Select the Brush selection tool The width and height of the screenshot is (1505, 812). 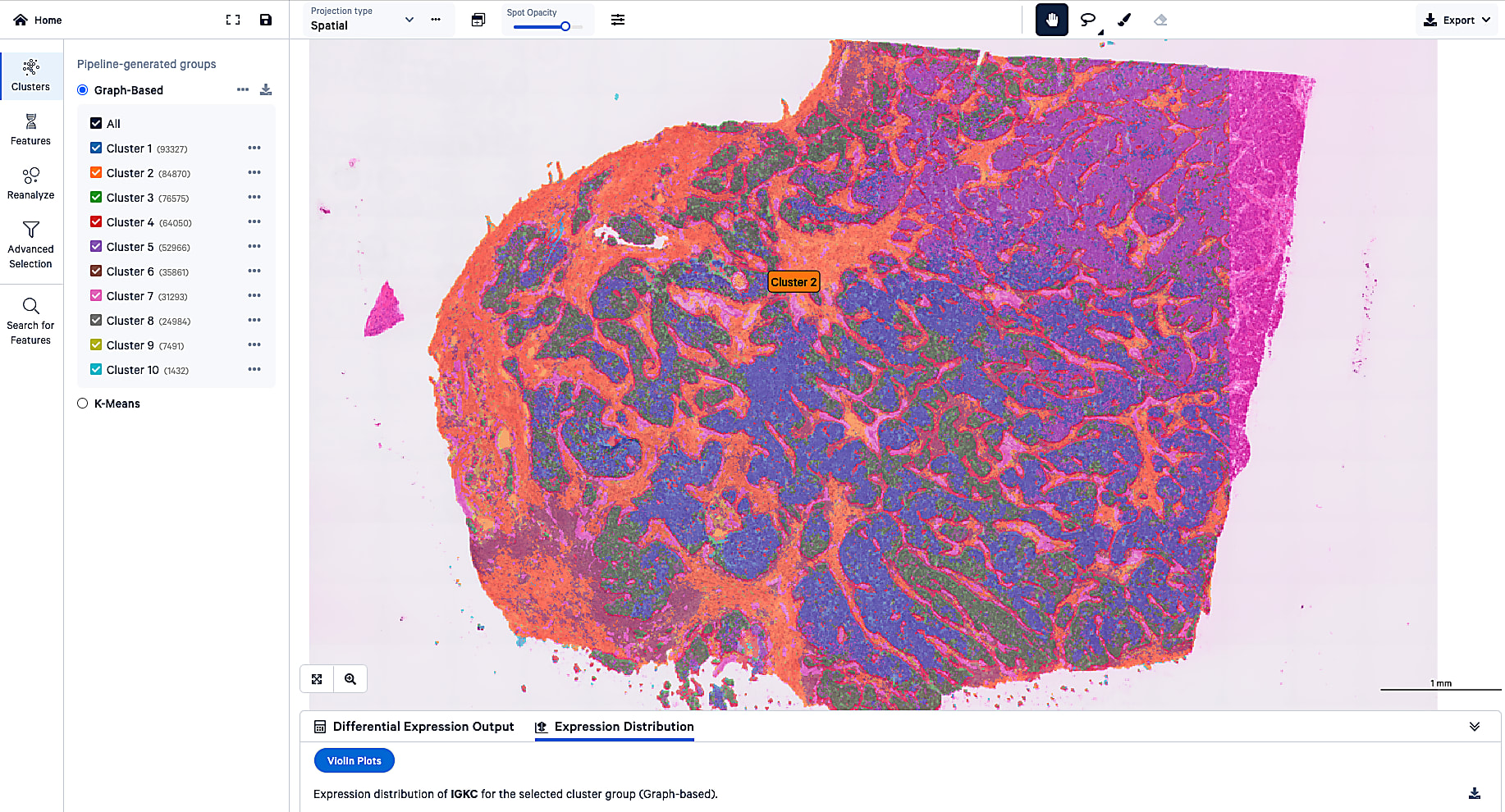[1123, 19]
